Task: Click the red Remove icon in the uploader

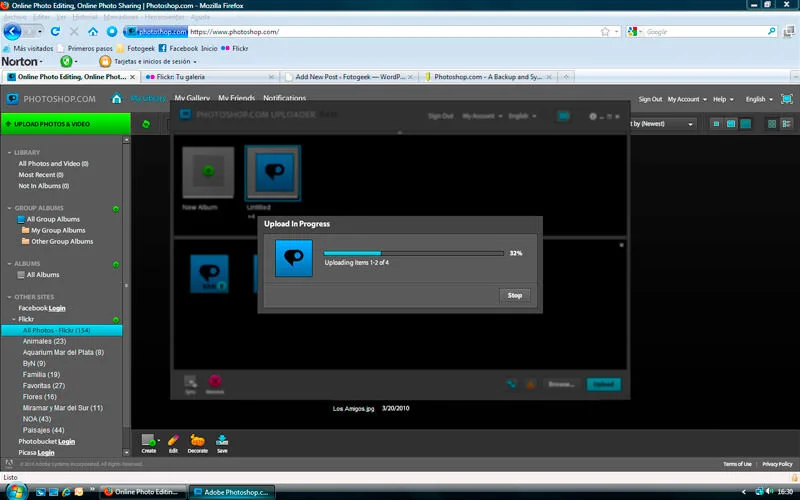Action: pos(215,384)
